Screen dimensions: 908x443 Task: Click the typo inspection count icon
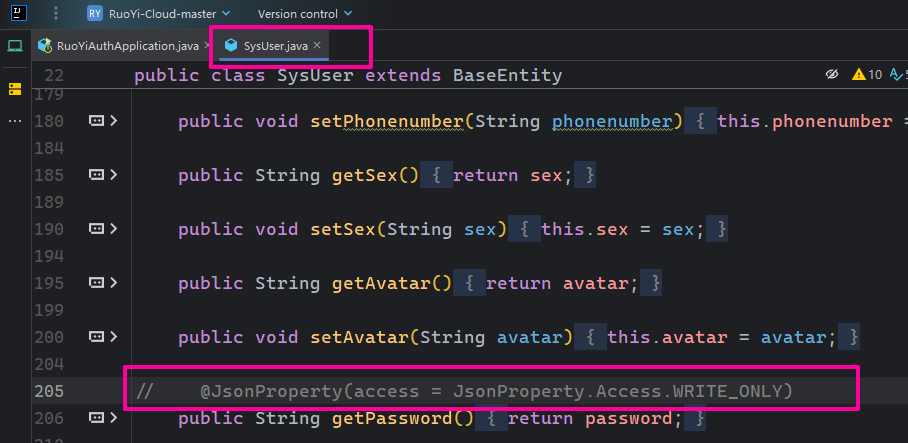[892, 75]
